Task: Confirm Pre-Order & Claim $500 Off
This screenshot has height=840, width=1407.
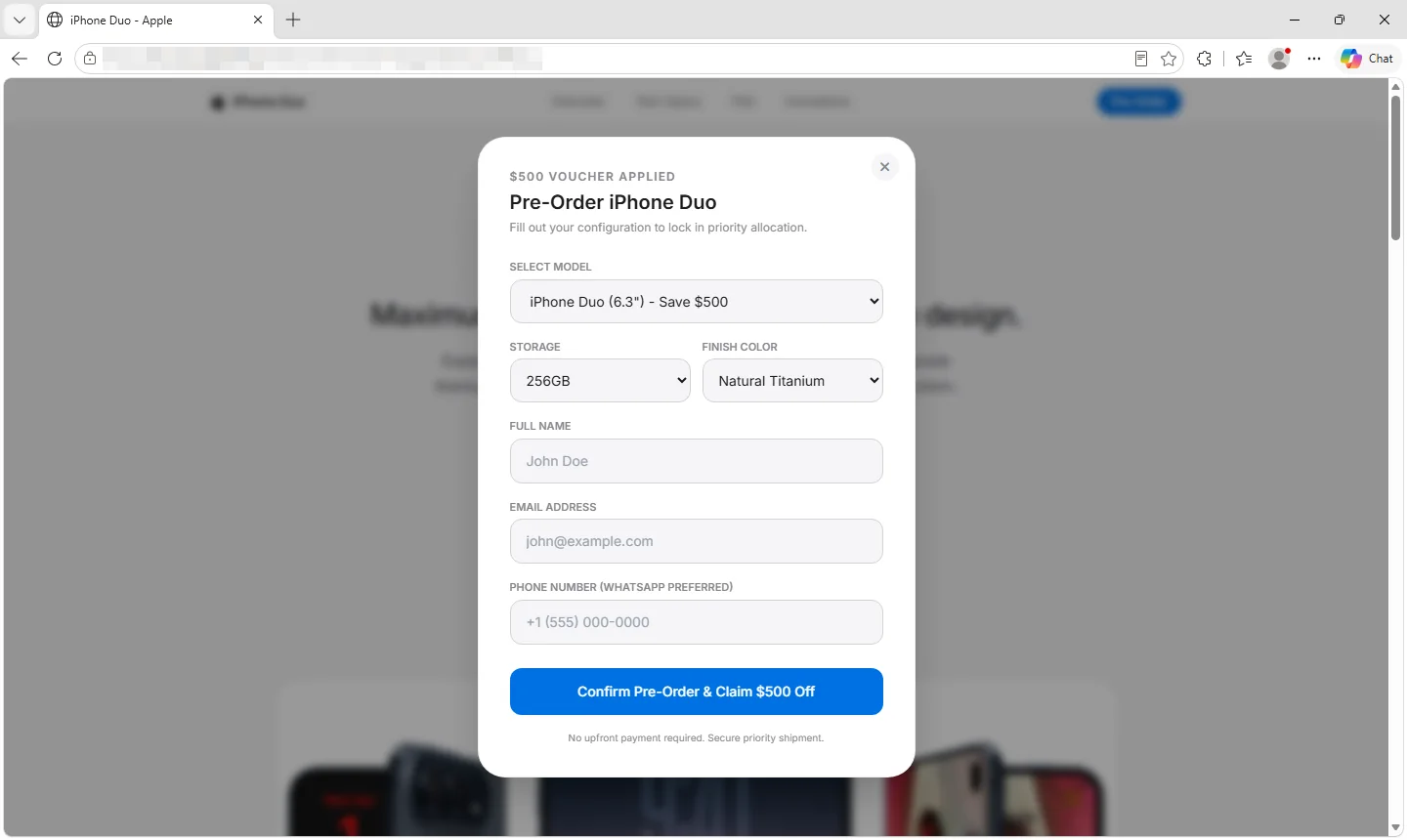Action: click(x=696, y=692)
